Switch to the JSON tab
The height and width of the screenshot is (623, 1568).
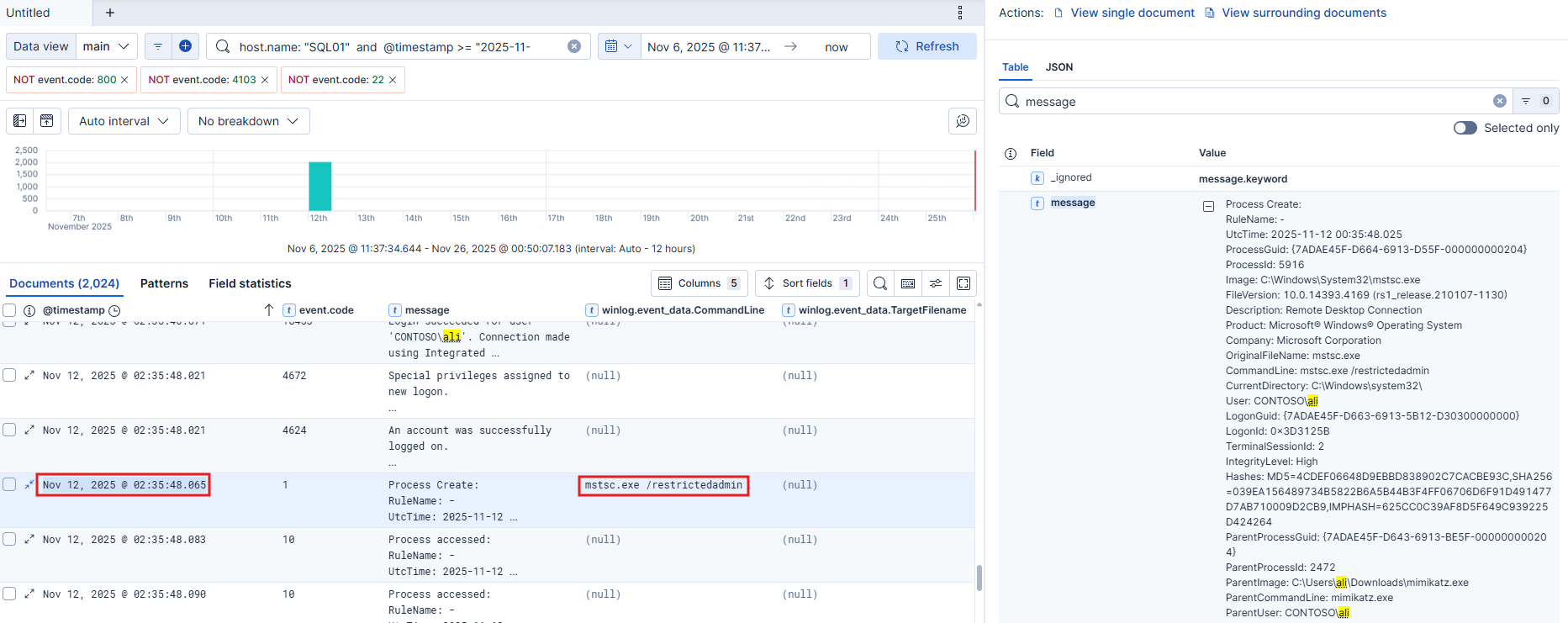point(1059,67)
